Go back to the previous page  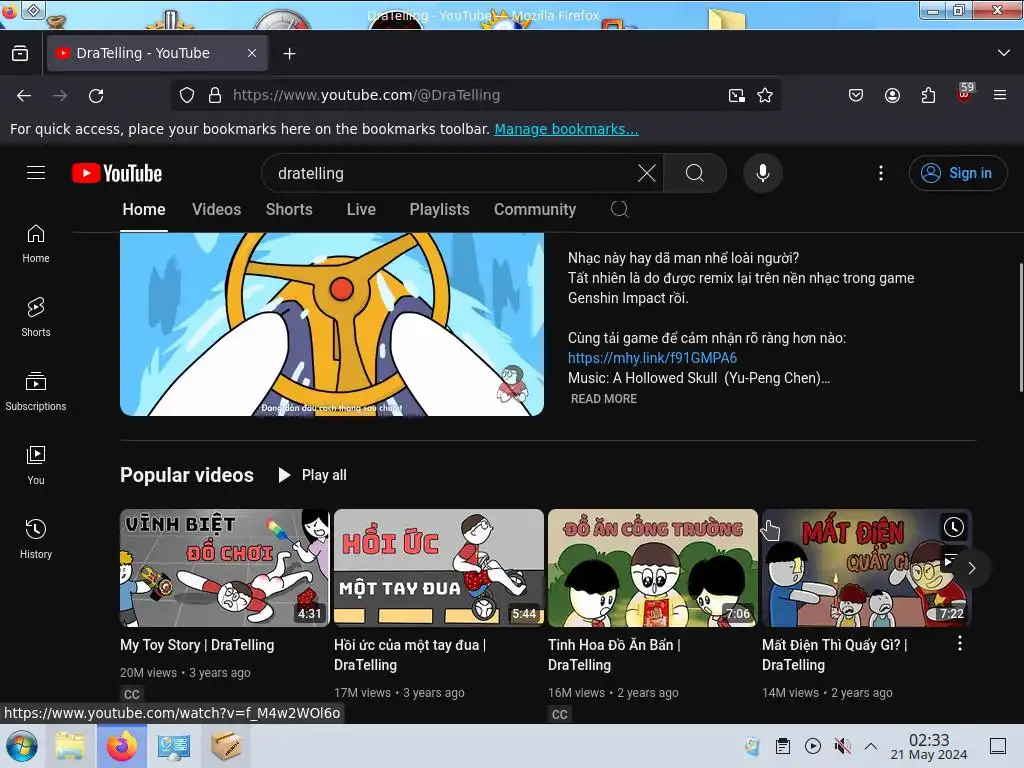point(24,95)
